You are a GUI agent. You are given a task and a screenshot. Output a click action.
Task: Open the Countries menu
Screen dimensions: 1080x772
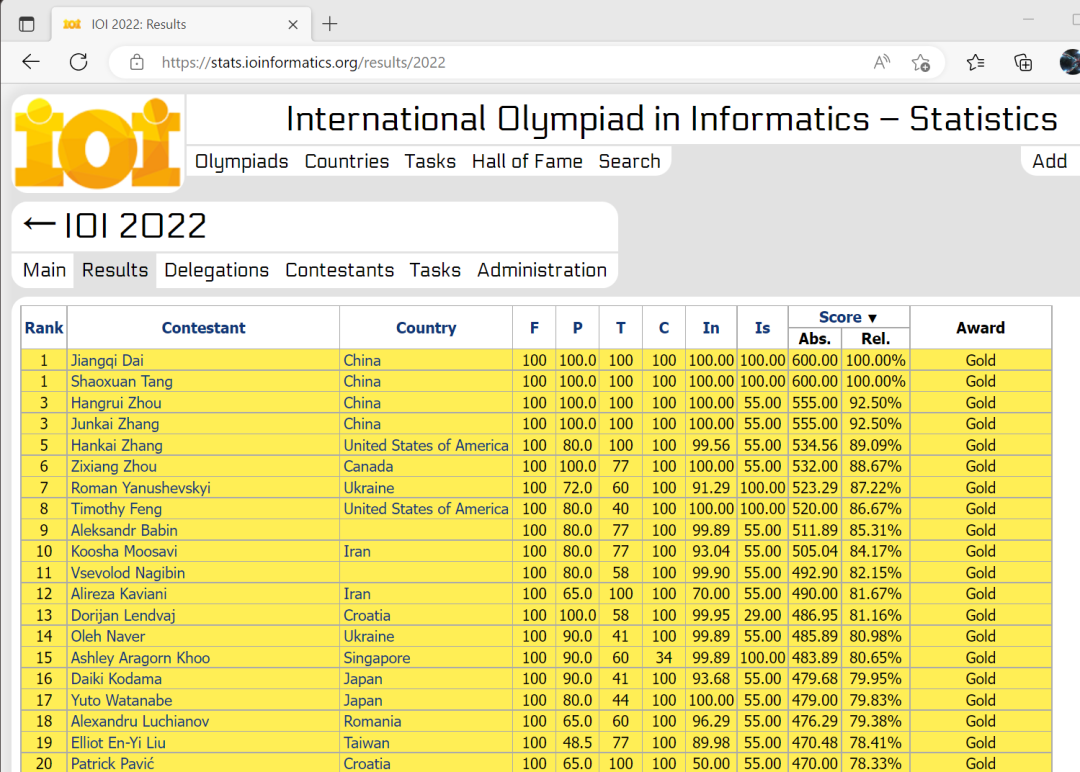pos(346,161)
